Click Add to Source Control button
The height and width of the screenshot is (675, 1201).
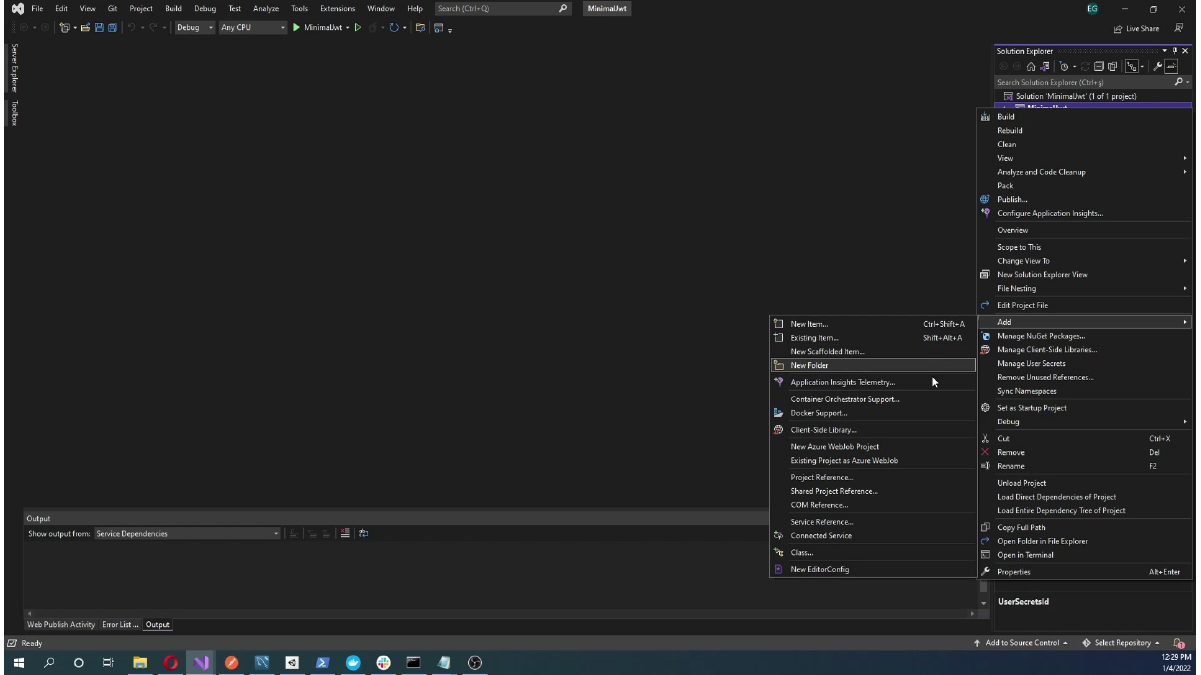1021,643
